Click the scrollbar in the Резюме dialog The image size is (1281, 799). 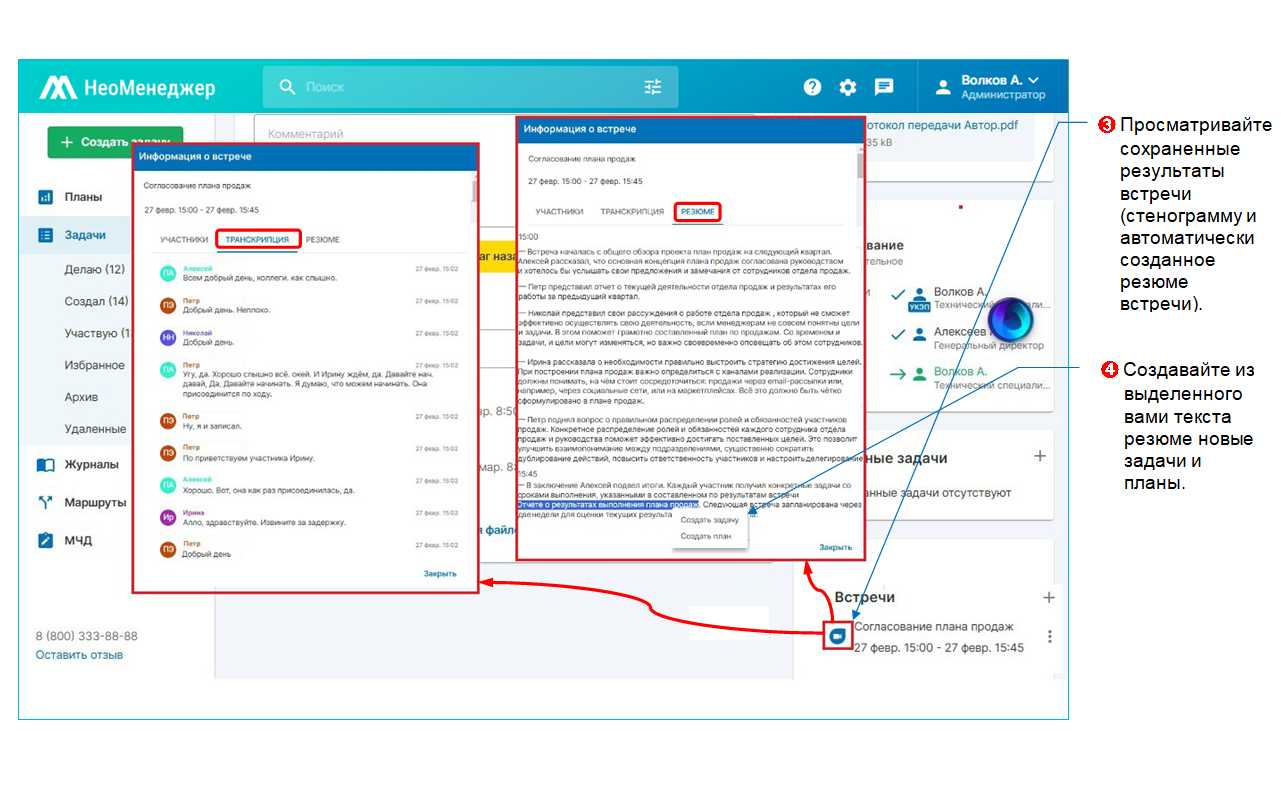[858, 162]
